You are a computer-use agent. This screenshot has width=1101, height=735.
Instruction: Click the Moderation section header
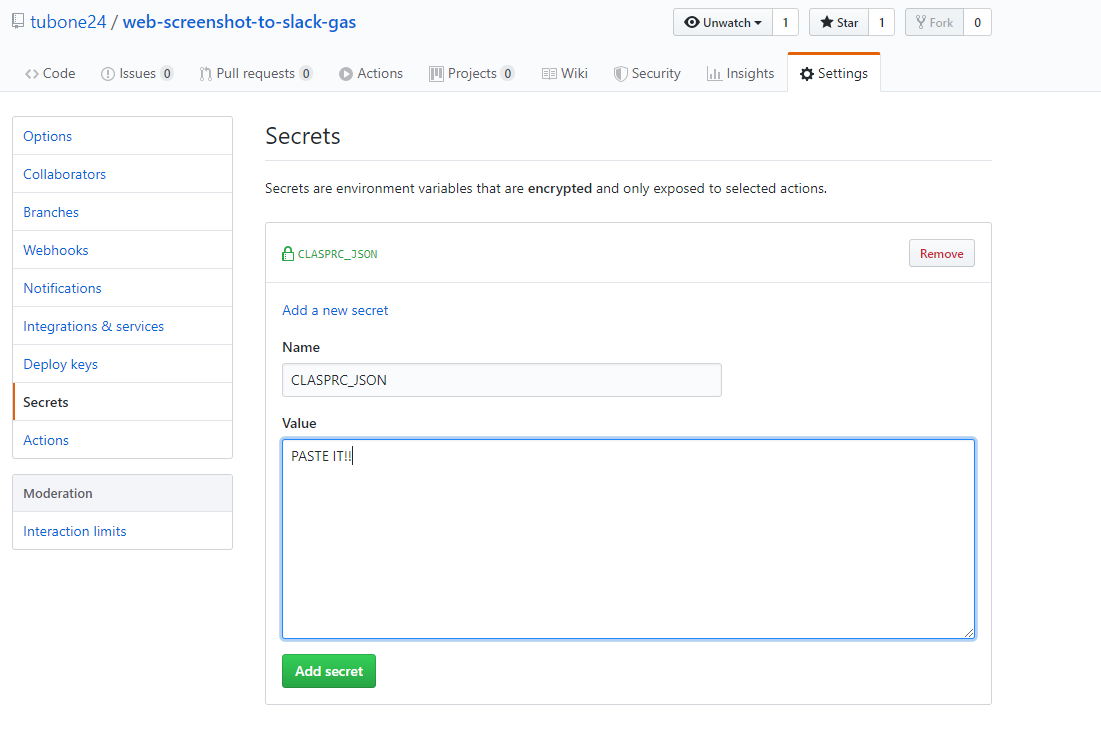pyautogui.click(x=122, y=493)
